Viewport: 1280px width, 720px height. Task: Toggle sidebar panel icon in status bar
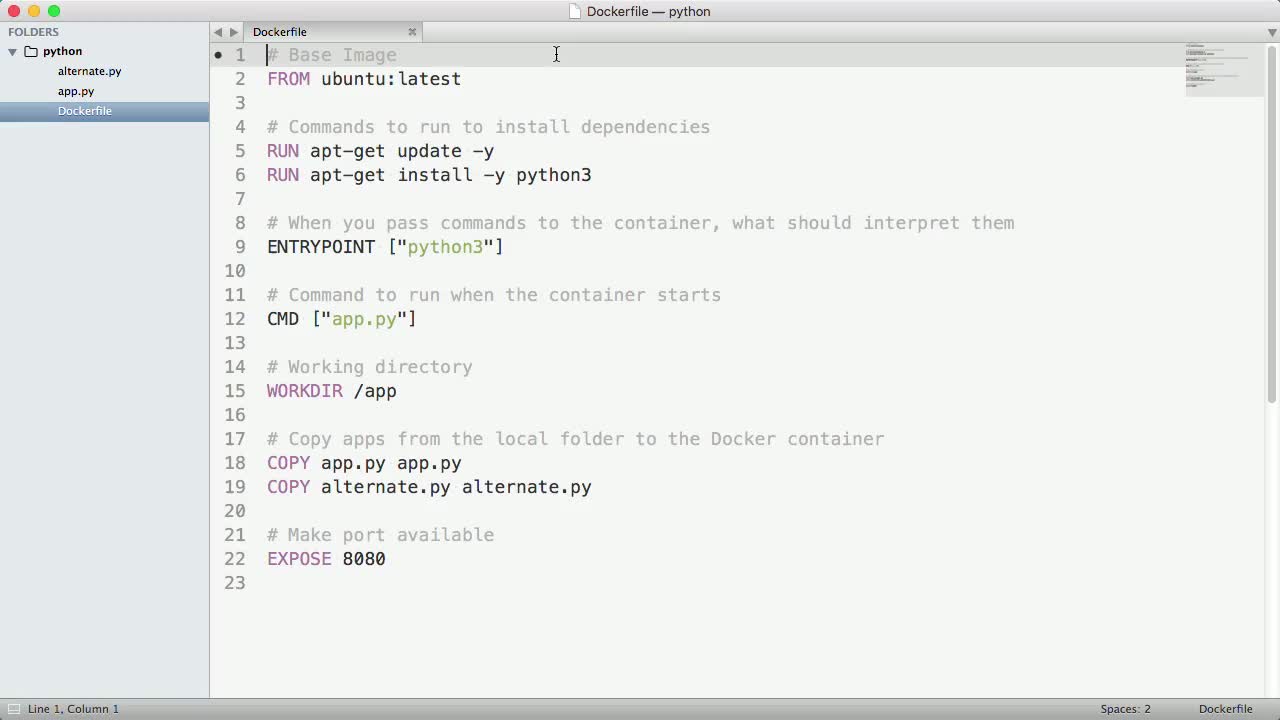(13, 709)
